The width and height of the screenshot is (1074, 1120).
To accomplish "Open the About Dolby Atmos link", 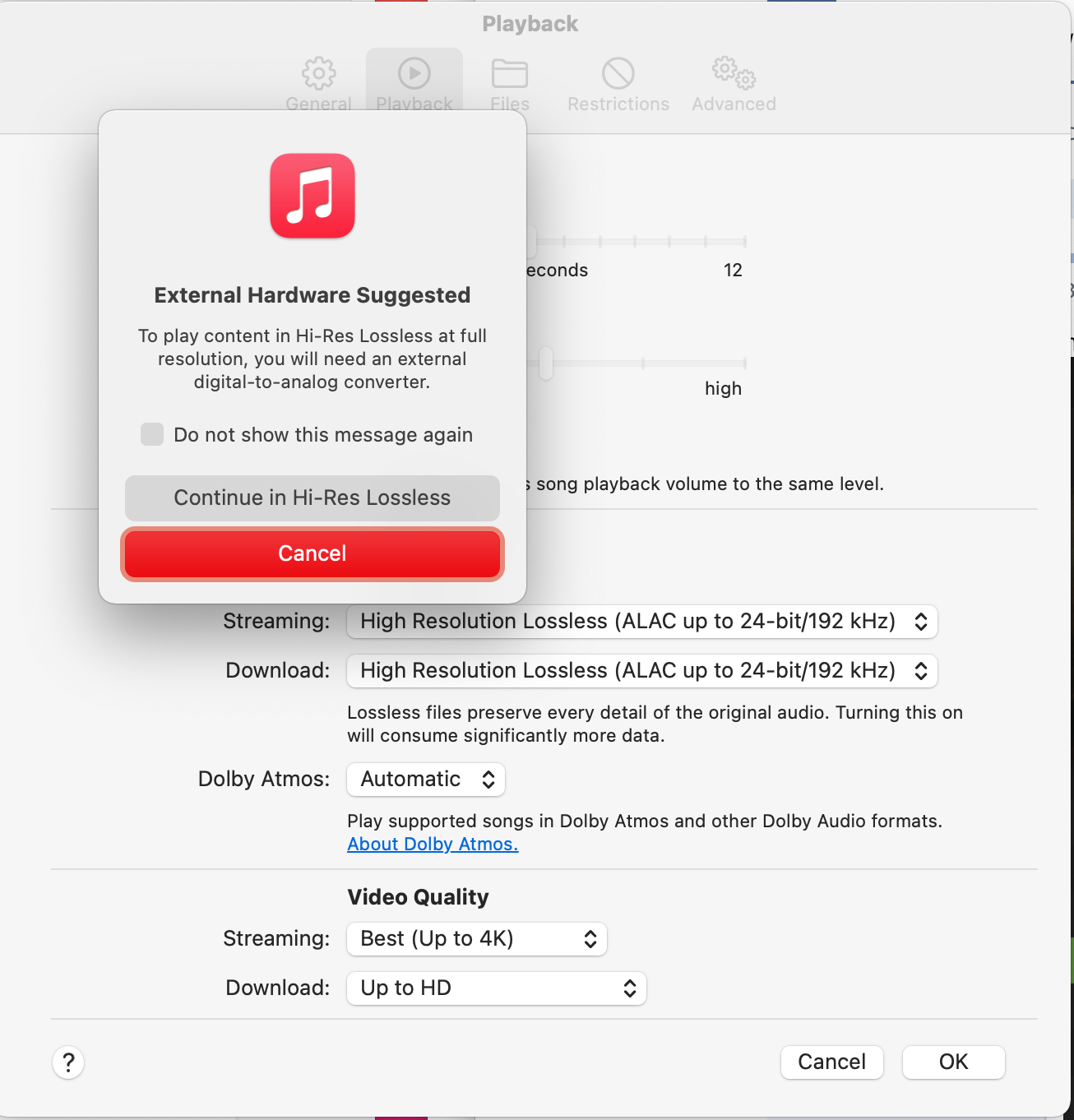I will click(433, 844).
